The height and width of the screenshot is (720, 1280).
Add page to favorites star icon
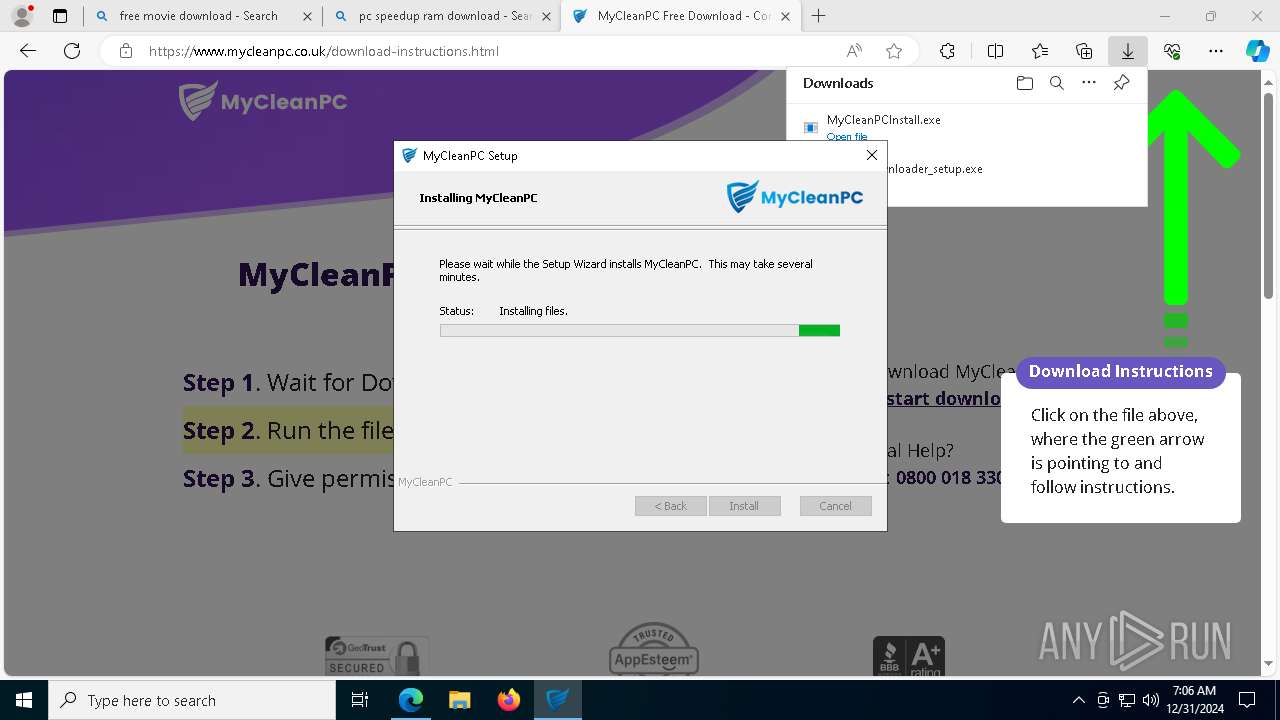pyautogui.click(x=894, y=51)
